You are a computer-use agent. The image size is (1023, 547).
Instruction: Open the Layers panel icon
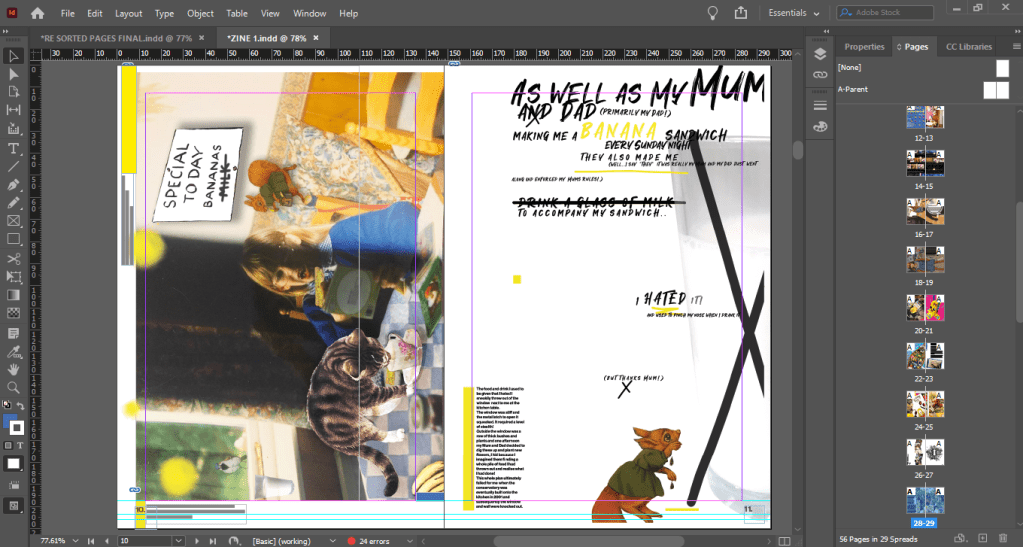[x=820, y=54]
